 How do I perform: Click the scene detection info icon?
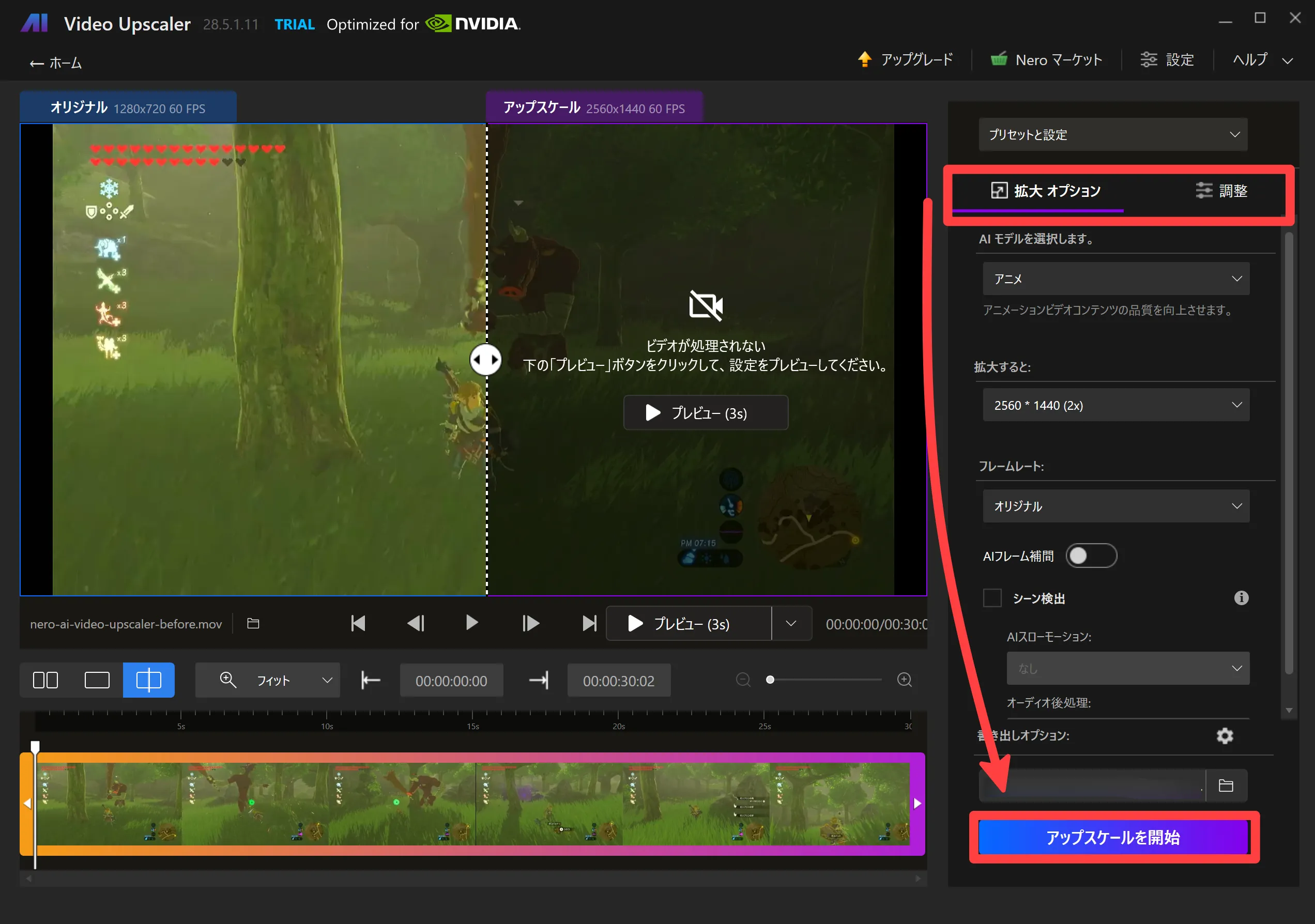1241,598
